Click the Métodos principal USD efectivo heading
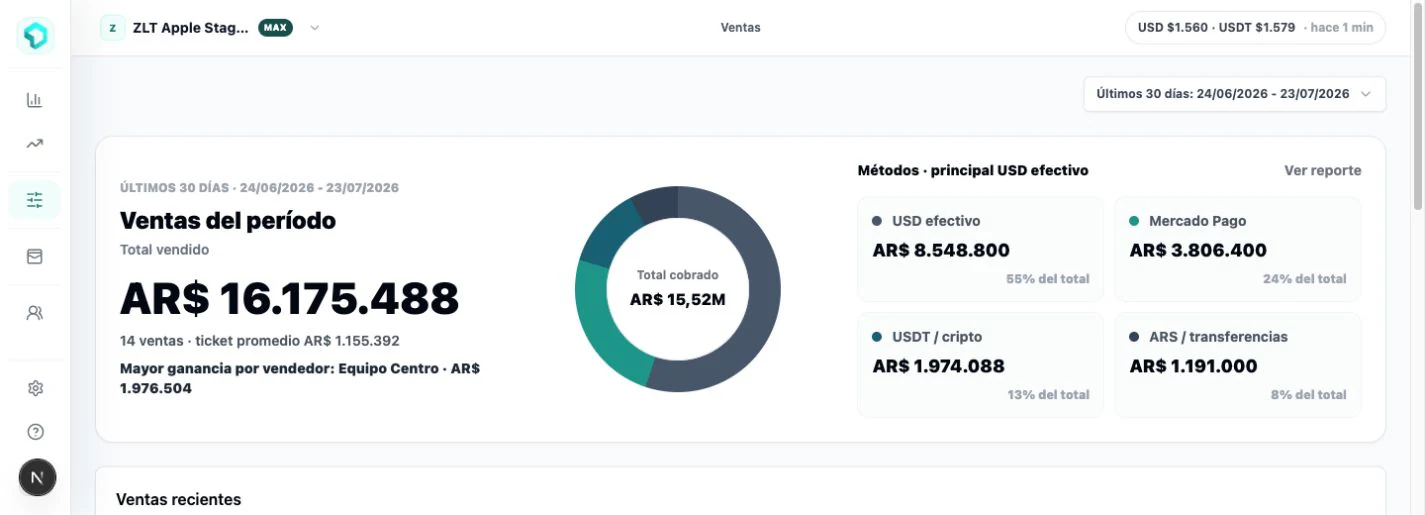Viewport: 1425px width, 515px height. point(973,171)
